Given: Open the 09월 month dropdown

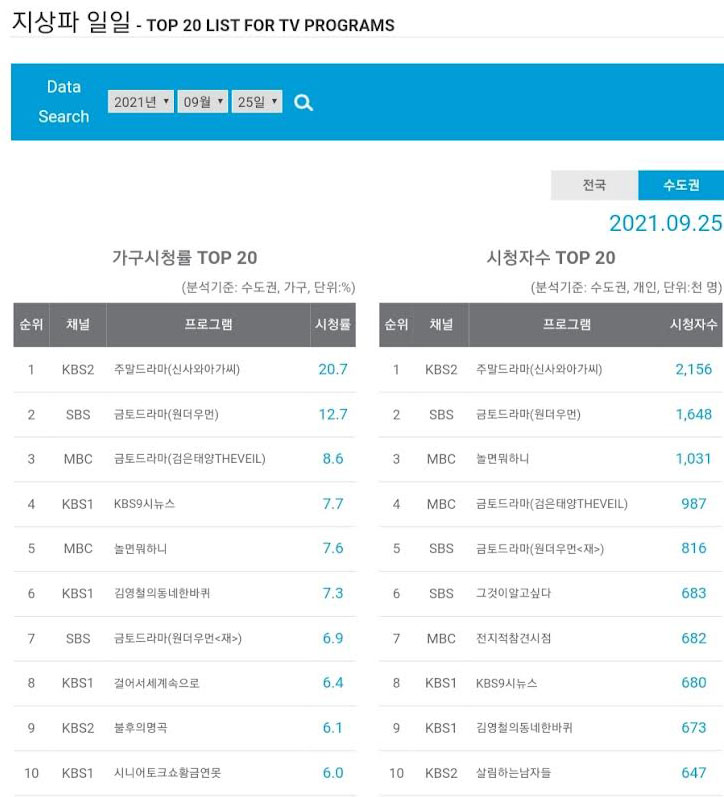Looking at the screenshot, I should 202,102.
